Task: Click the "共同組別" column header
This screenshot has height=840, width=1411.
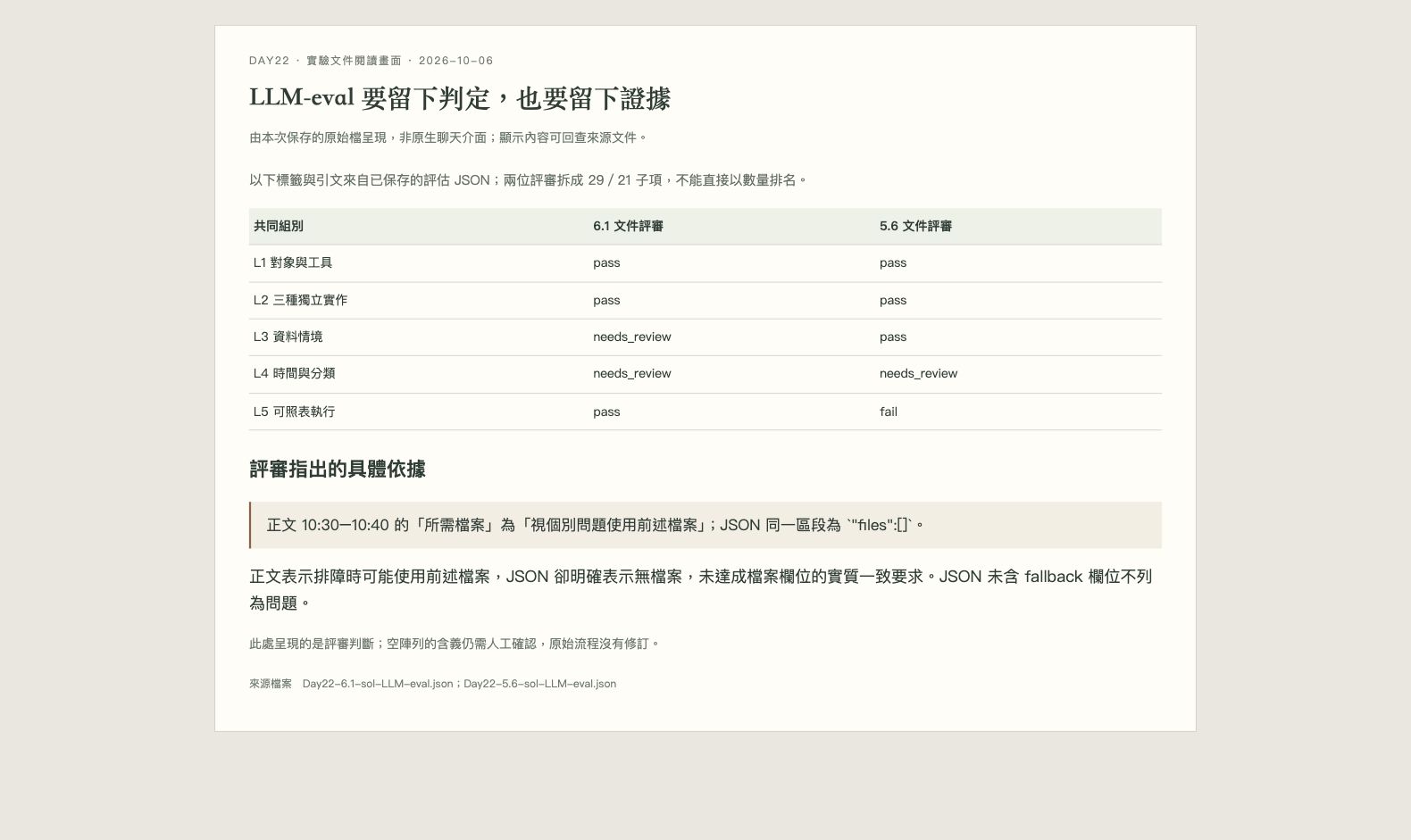Action: point(278,226)
